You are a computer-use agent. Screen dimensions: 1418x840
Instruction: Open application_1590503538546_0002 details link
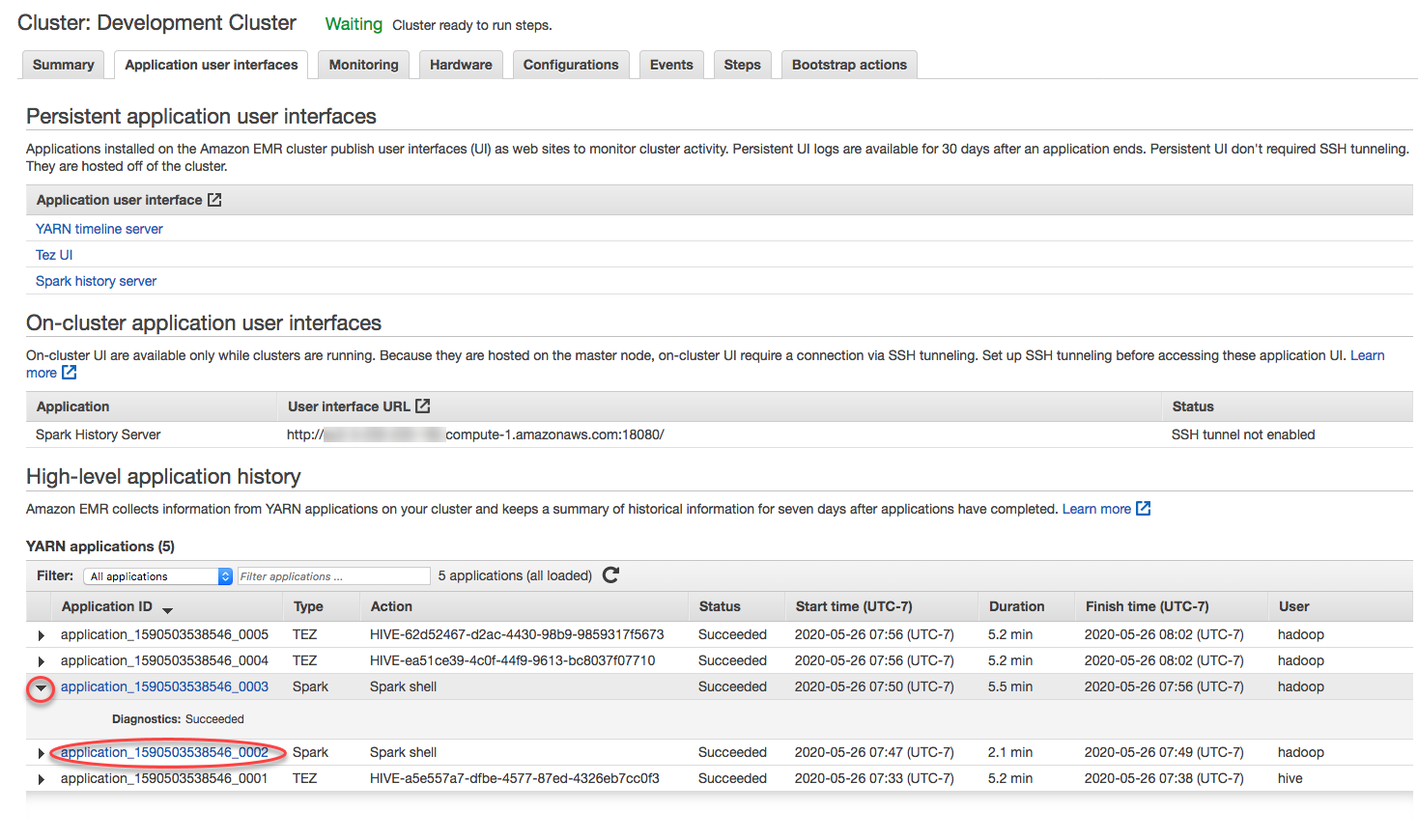(x=164, y=752)
